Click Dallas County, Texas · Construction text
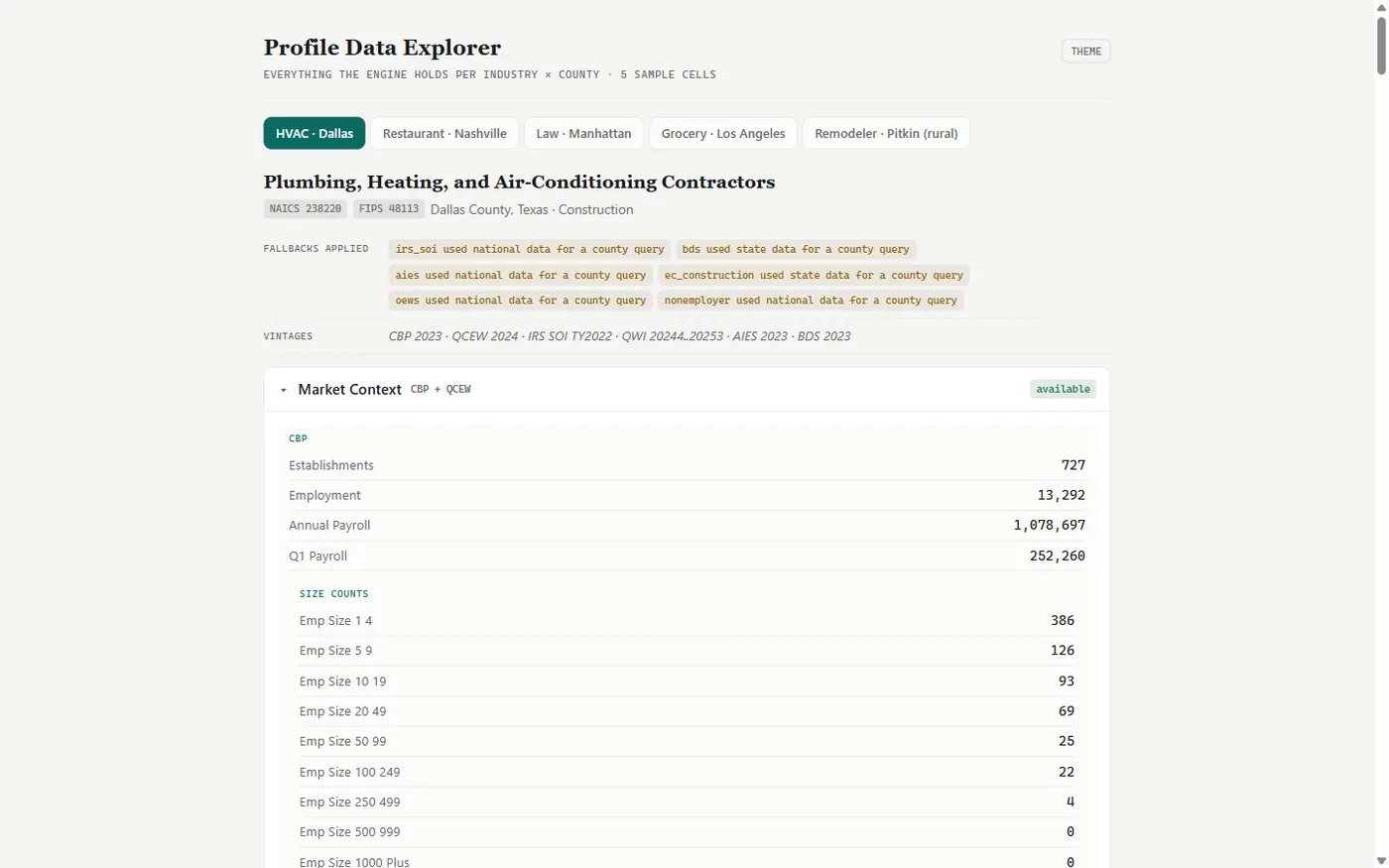 click(532, 209)
